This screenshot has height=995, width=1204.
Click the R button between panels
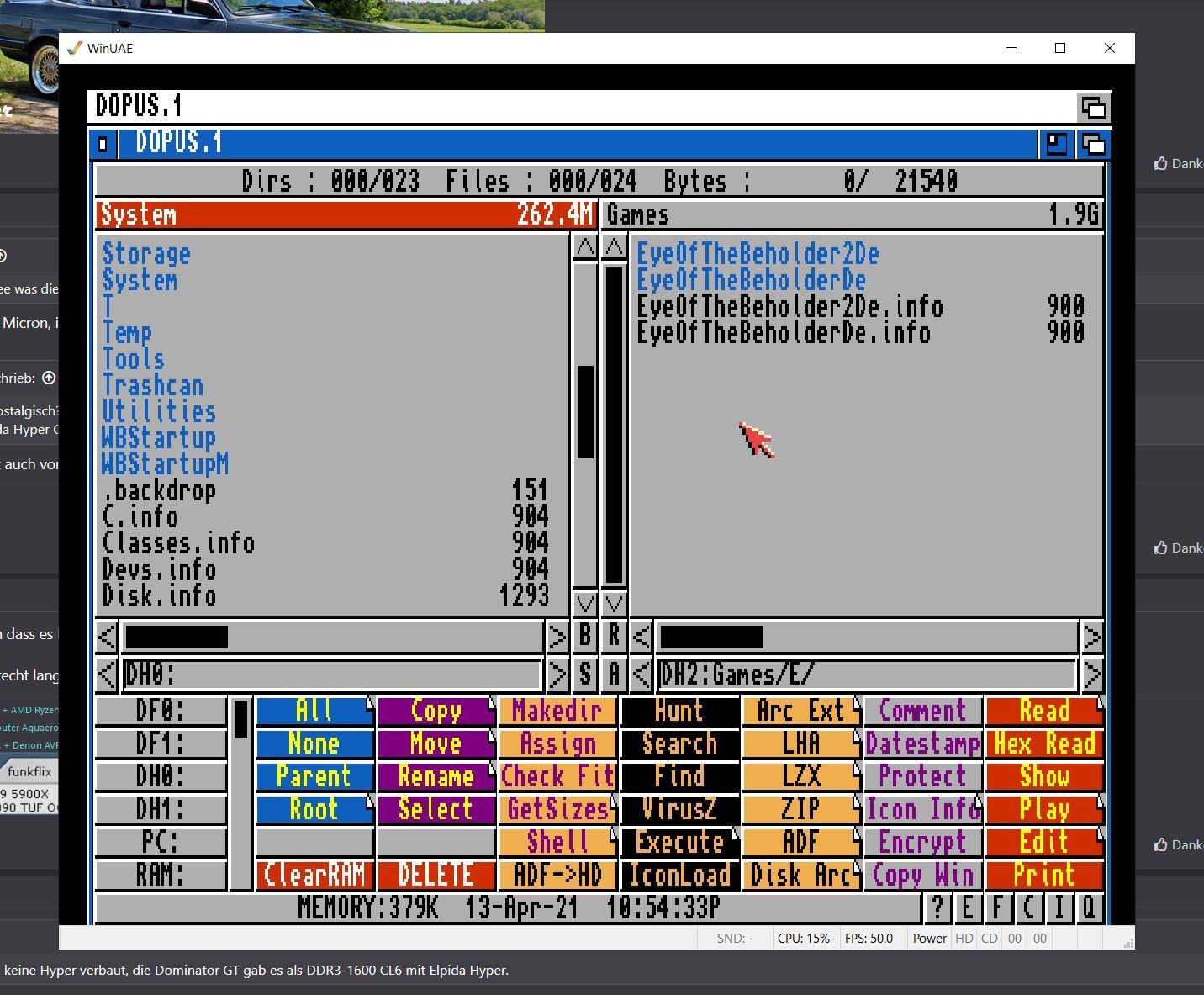615,636
